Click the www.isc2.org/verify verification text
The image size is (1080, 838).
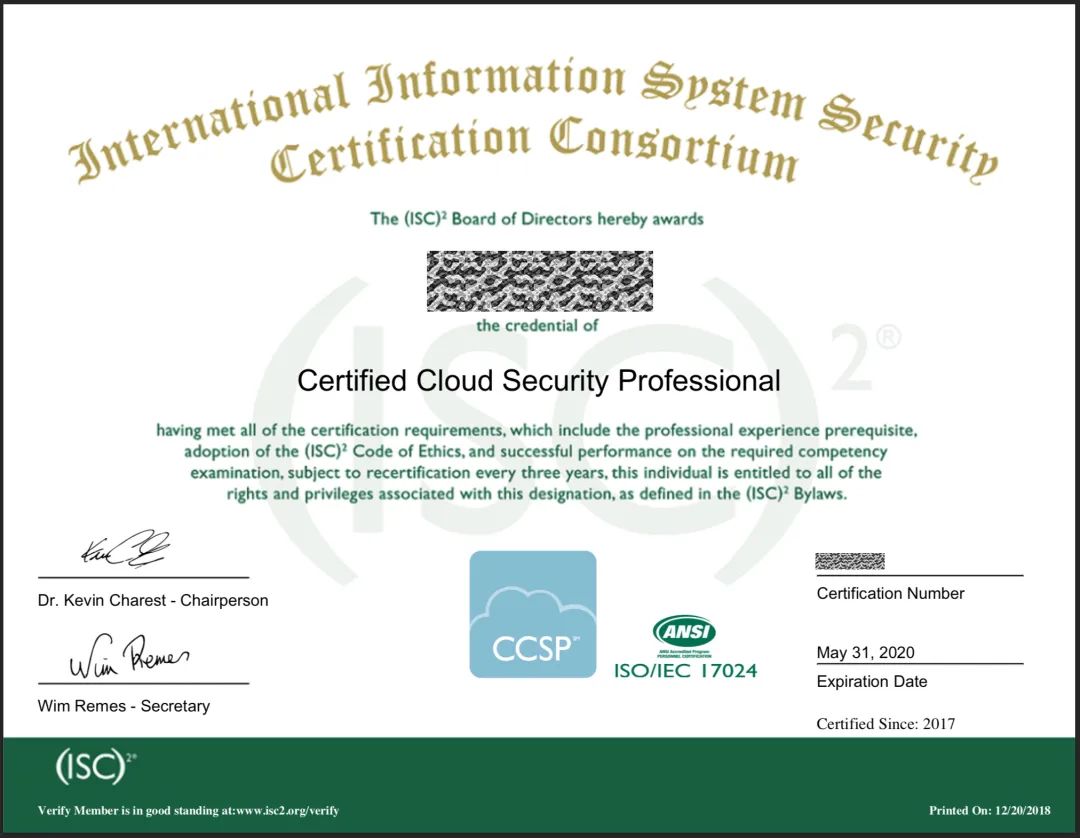pyautogui.click(x=287, y=810)
